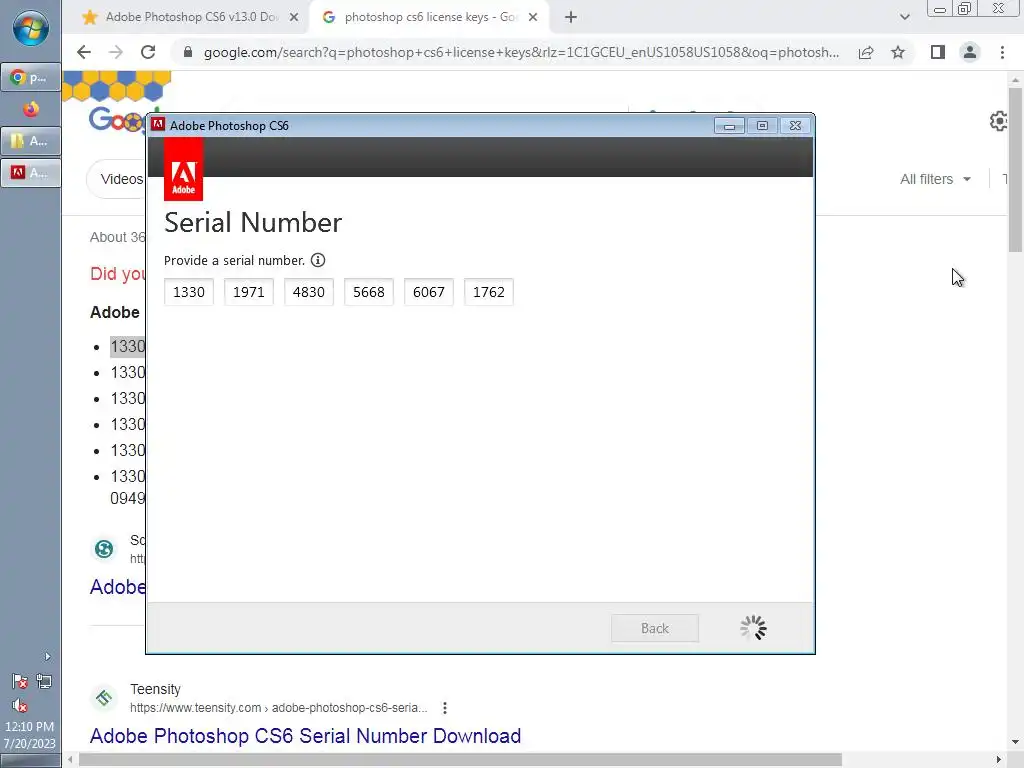Expand the All filters dropdown
Image resolution: width=1024 pixels, height=768 pixels.
point(935,179)
